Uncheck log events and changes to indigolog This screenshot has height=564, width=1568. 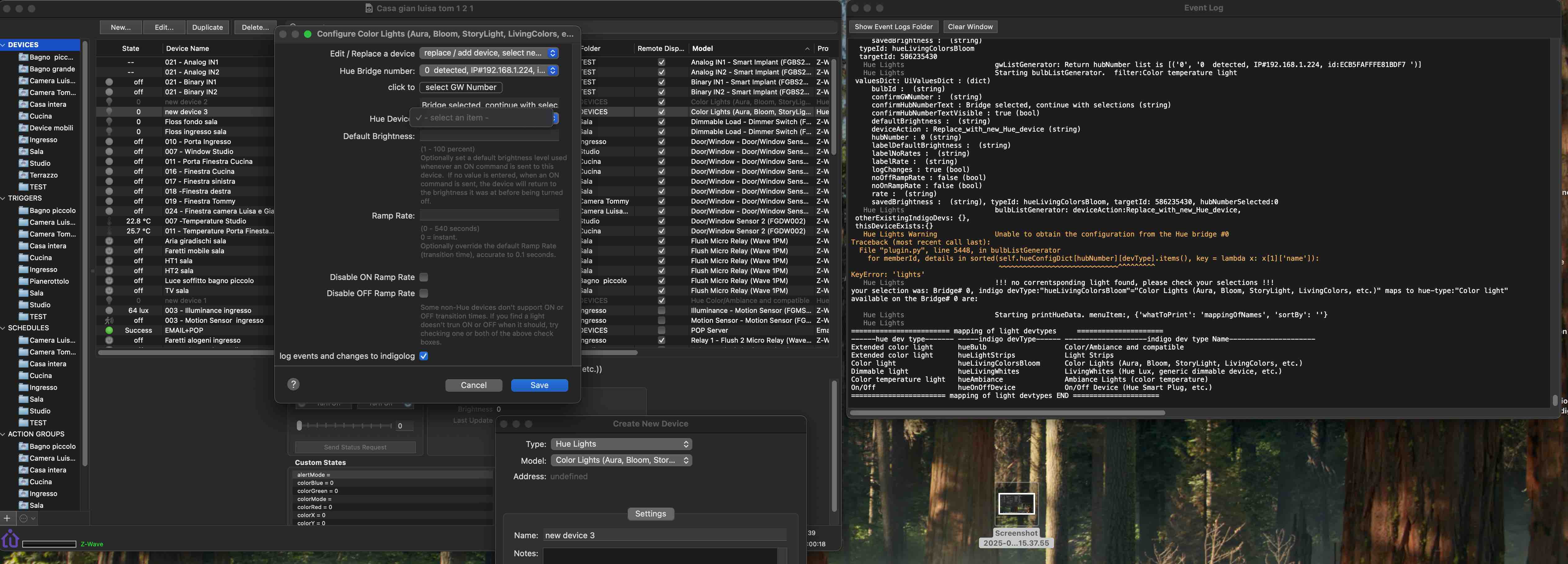pos(424,356)
